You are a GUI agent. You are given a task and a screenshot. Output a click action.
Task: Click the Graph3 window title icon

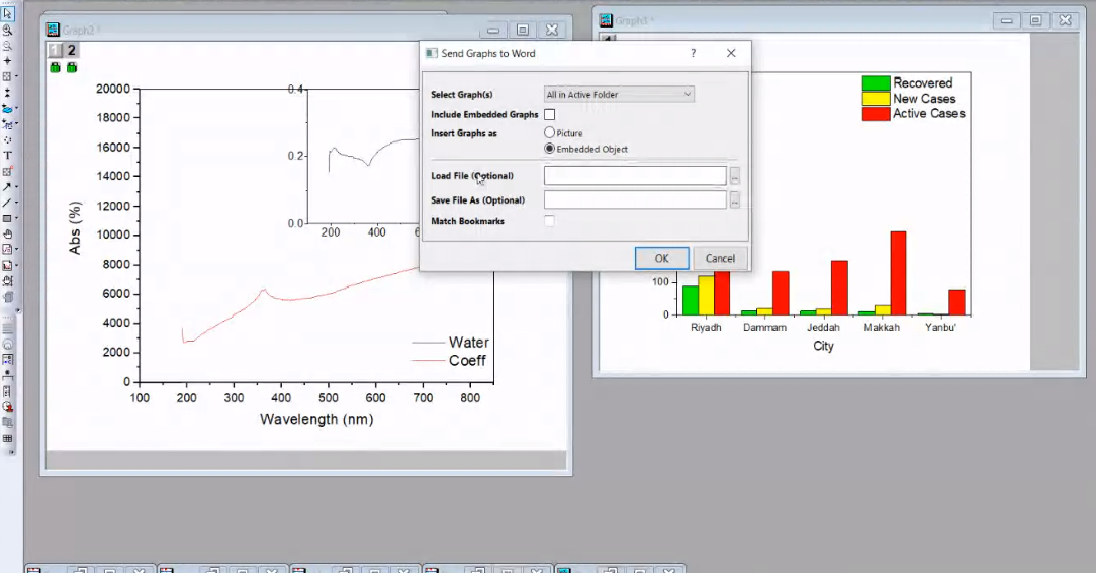[606, 20]
